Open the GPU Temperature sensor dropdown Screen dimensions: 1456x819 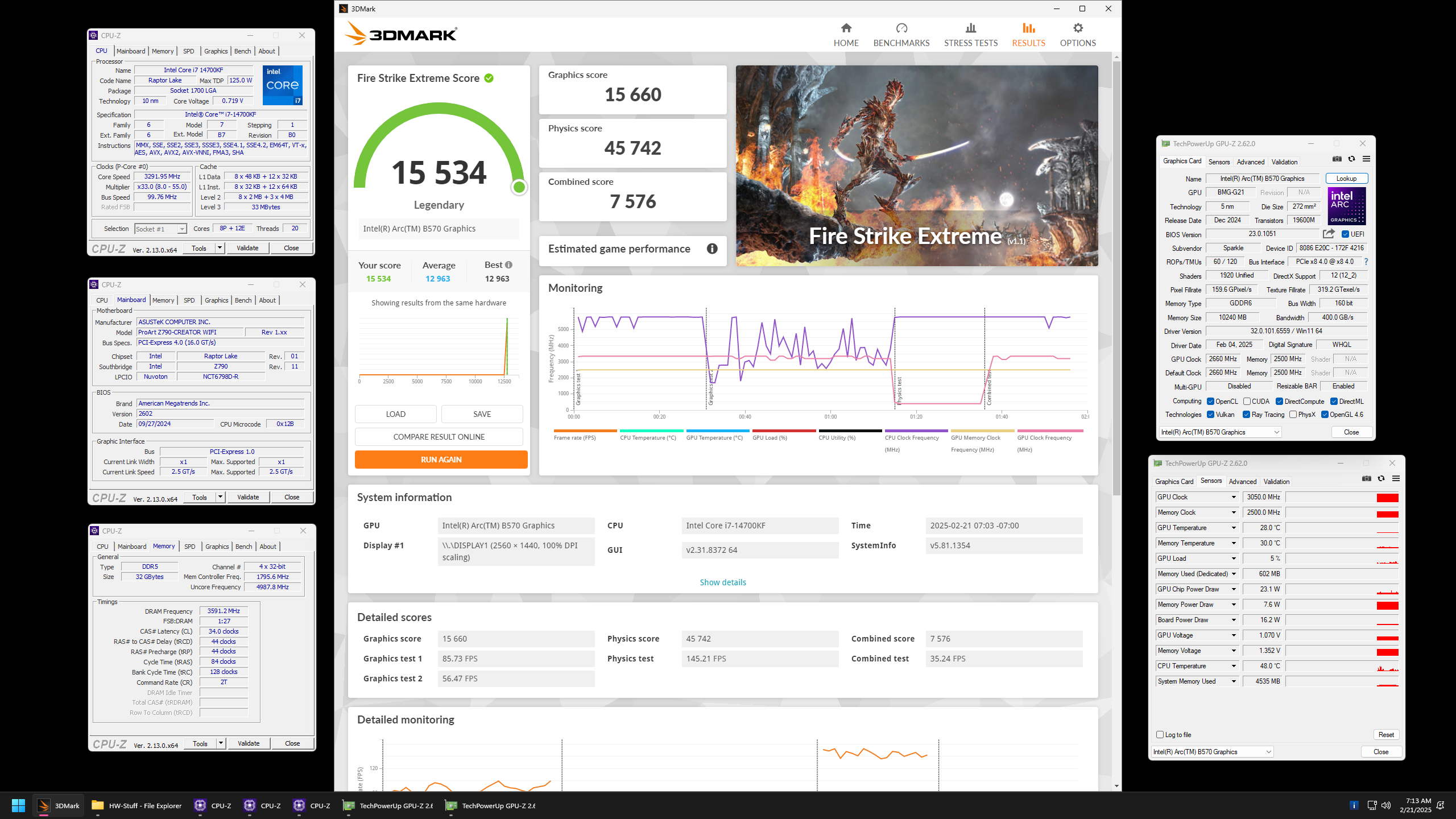pos(1234,528)
